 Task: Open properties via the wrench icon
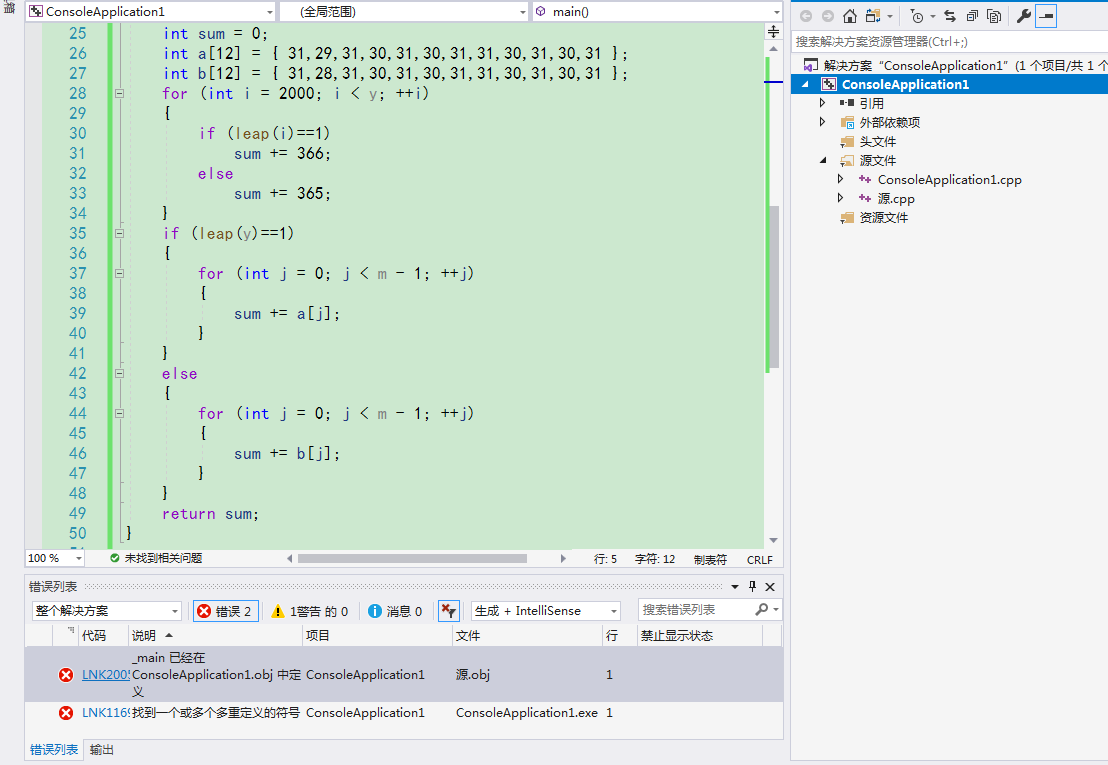pos(1023,16)
